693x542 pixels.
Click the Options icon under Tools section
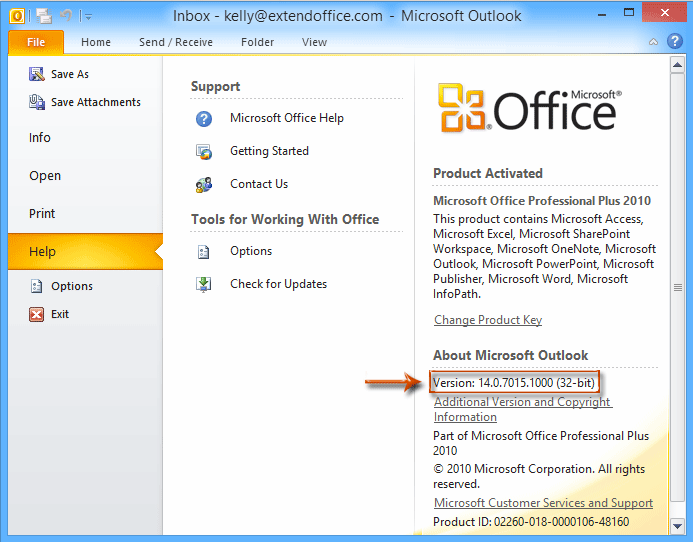[x=203, y=252]
